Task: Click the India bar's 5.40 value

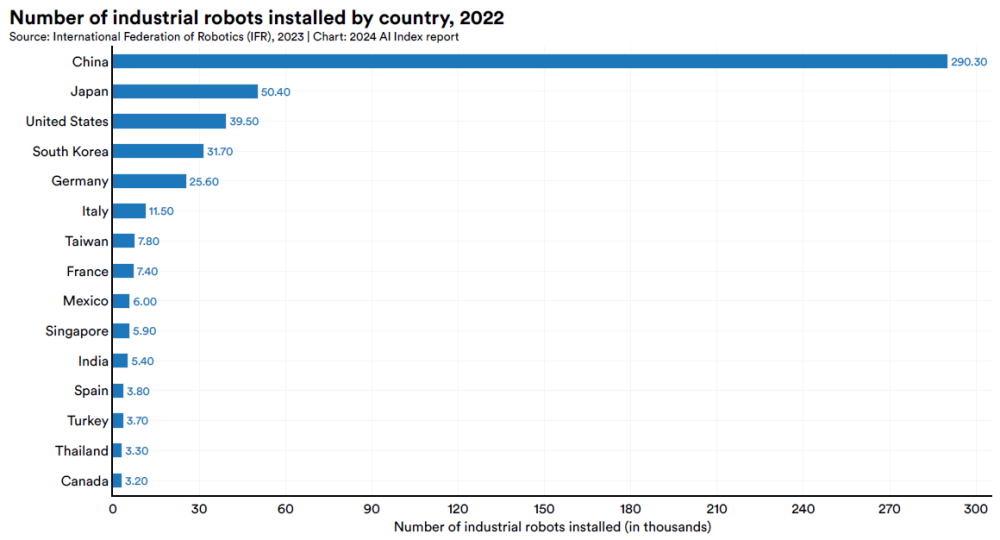Action: pos(145,362)
